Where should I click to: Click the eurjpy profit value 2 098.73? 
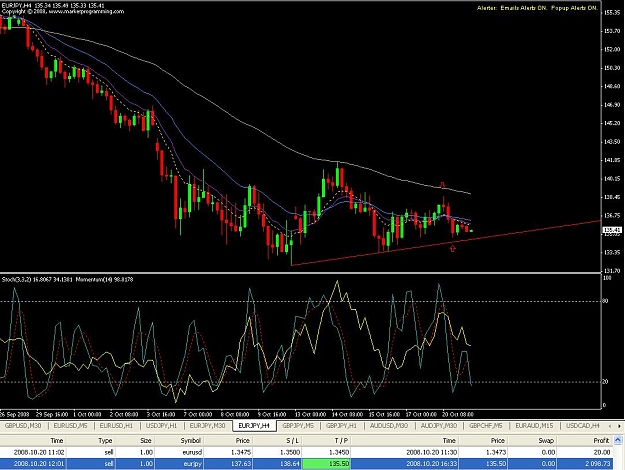click(x=598, y=464)
